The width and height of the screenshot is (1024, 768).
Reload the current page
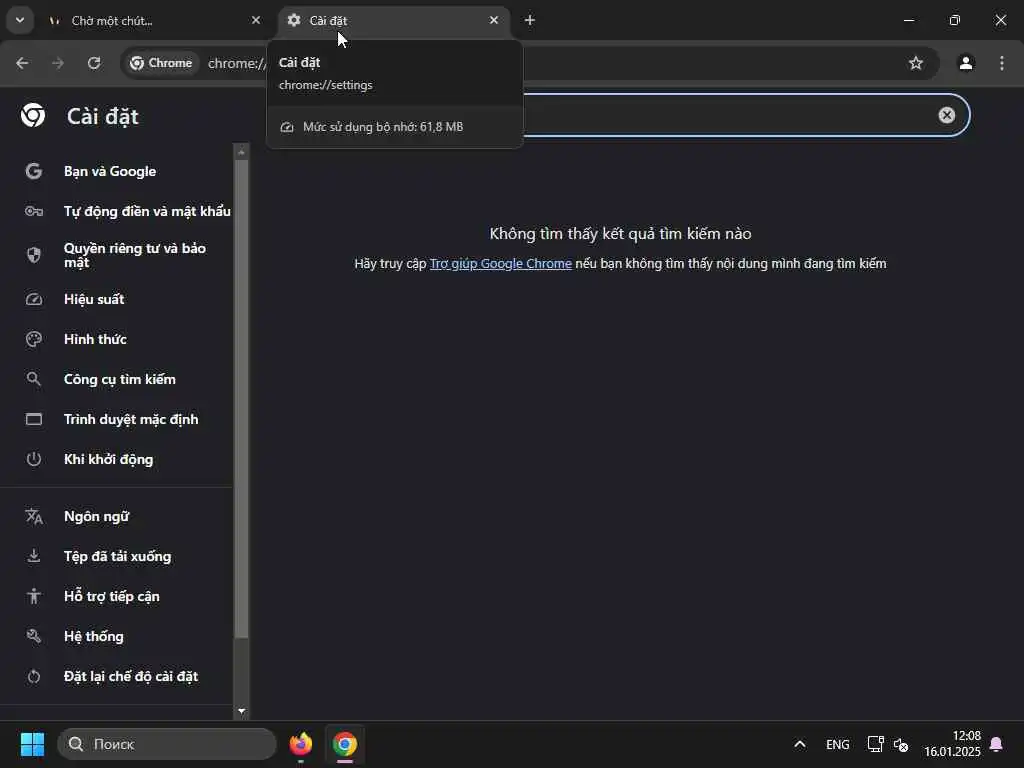click(x=94, y=63)
